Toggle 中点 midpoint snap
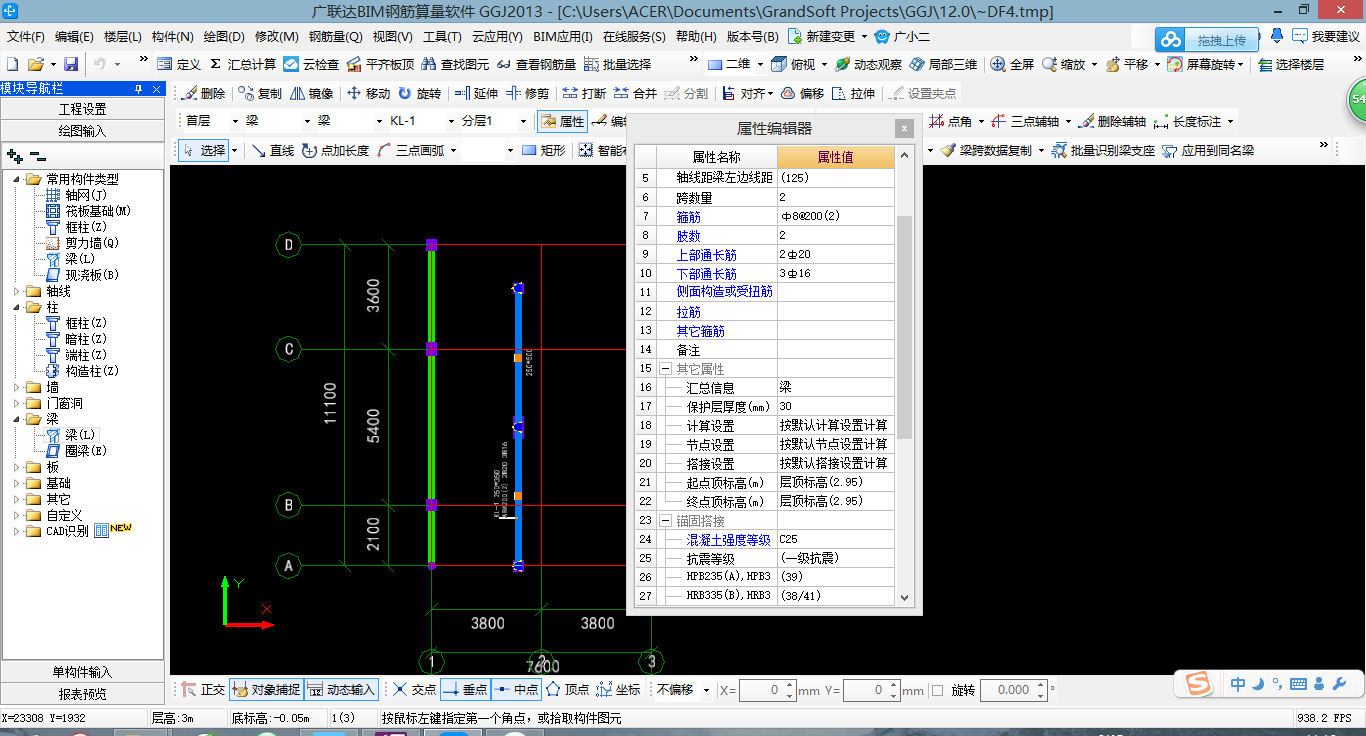The width and height of the screenshot is (1366, 736). pyautogui.click(x=516, y=689)
